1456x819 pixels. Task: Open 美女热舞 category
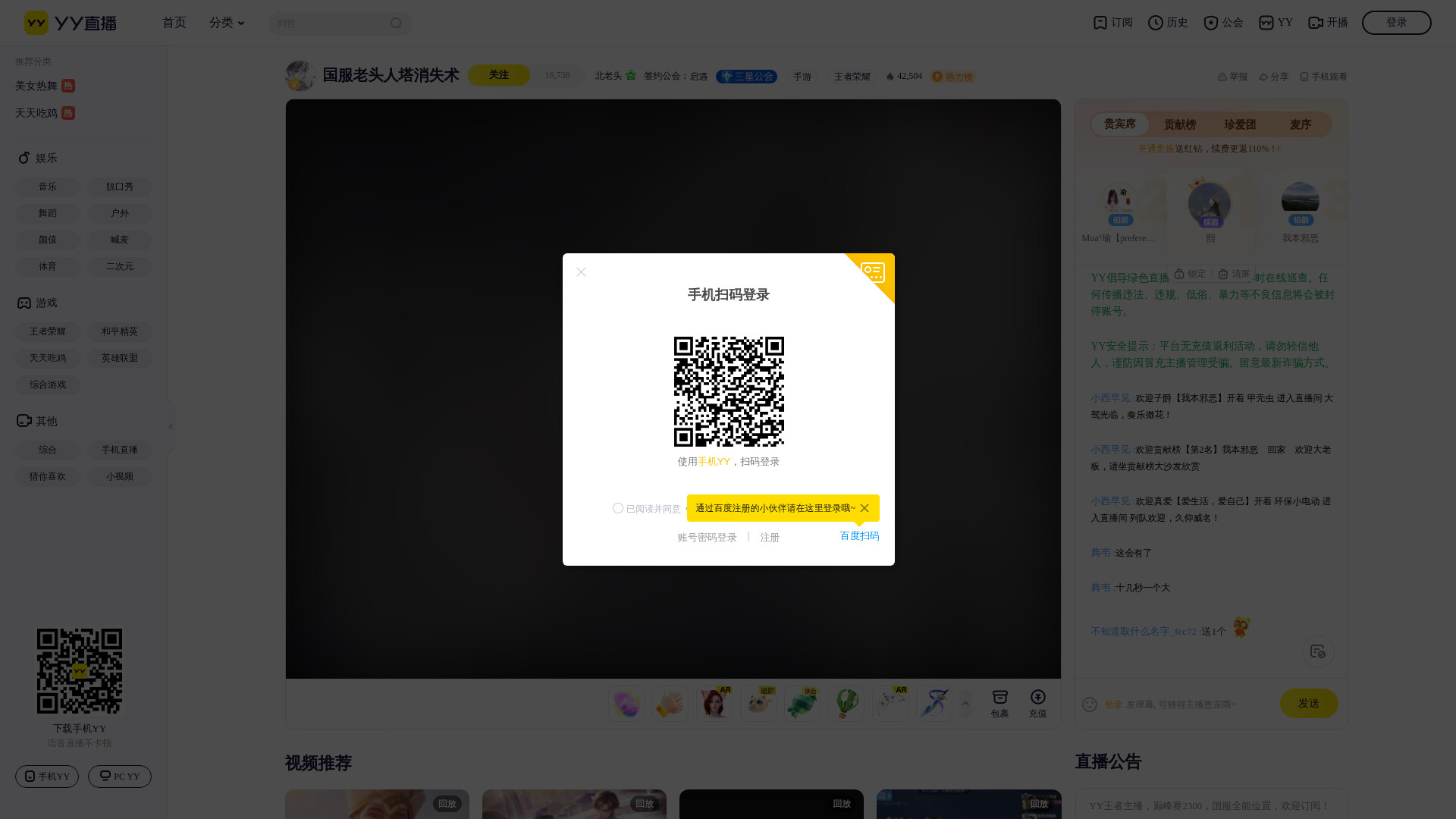pyautogui.click(x=45, y=86)
